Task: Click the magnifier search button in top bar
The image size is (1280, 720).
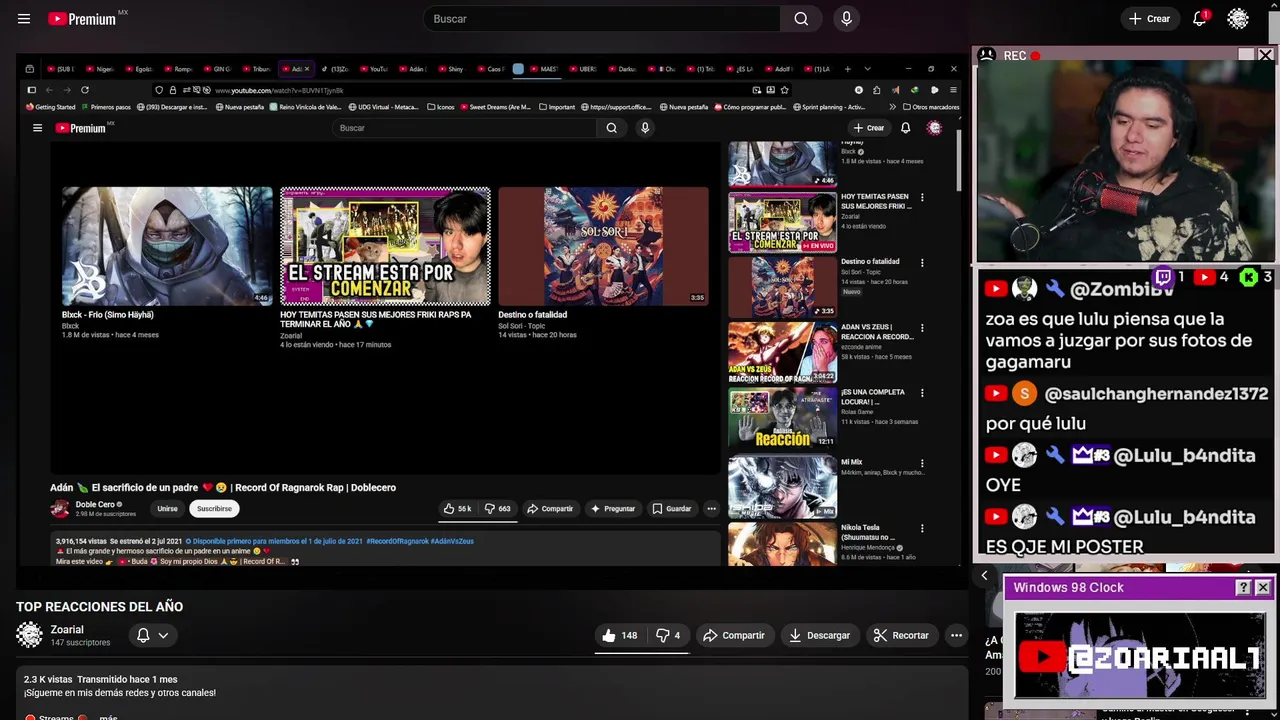Action: (801, 19)
